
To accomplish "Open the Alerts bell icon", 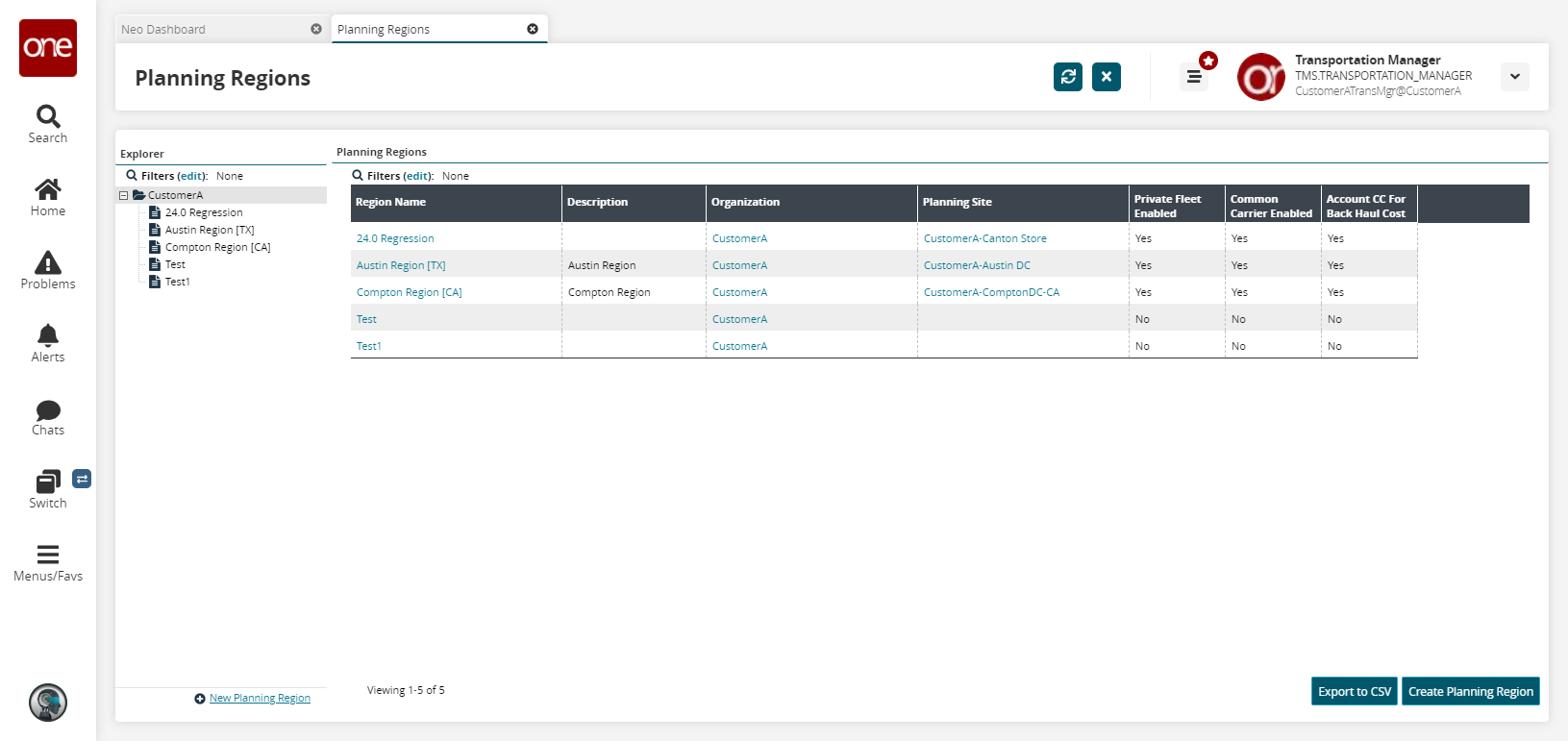I will [48, 335].
